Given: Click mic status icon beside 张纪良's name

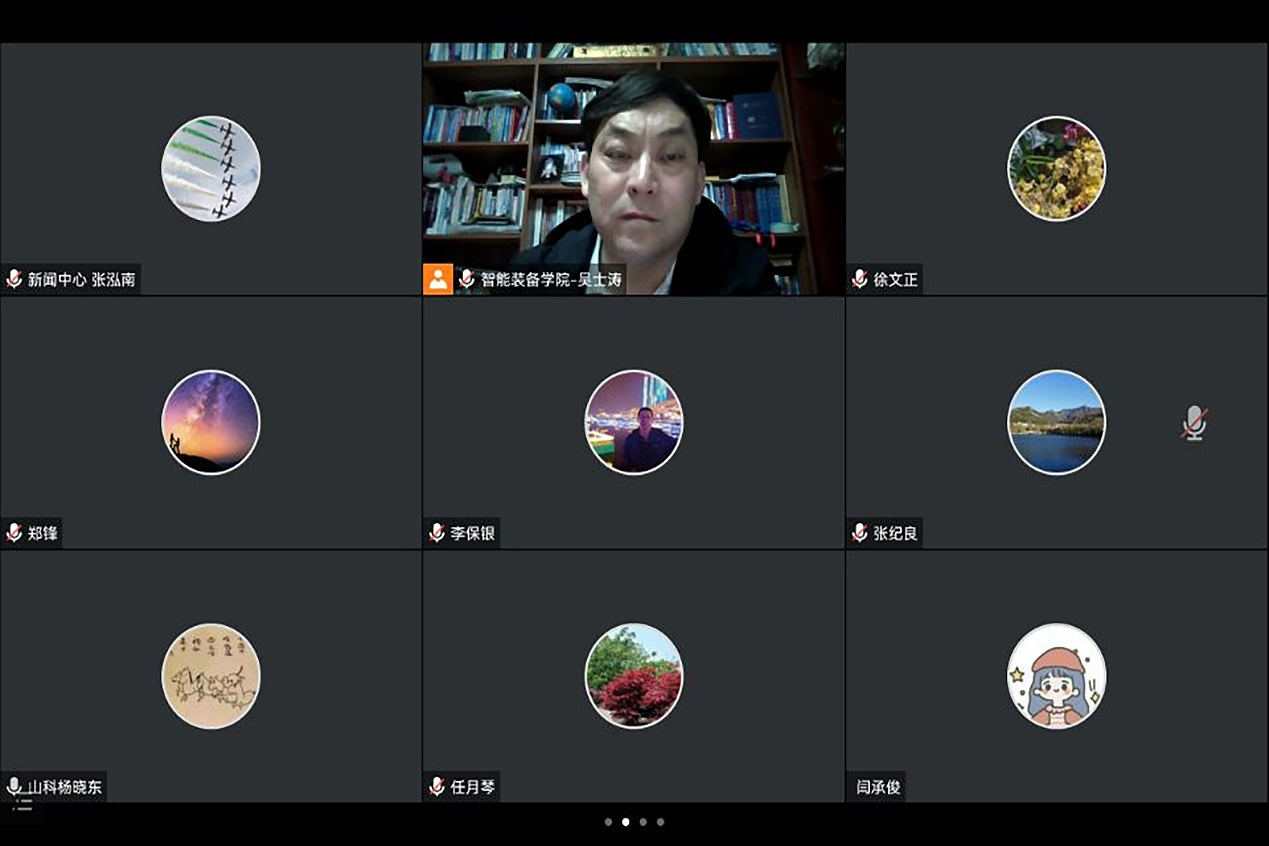Looking at the screenshot, I should 859,533.
